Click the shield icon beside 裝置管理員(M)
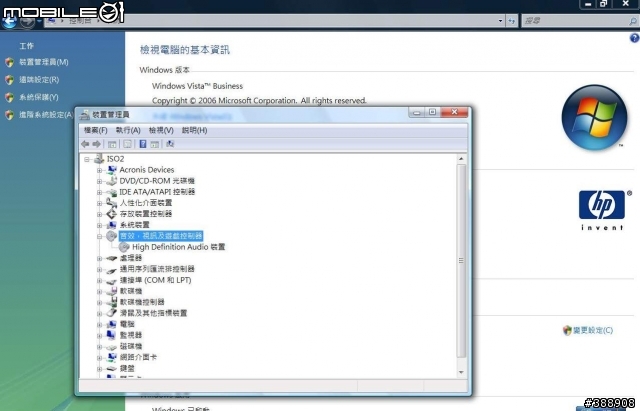 coord(9,62)
